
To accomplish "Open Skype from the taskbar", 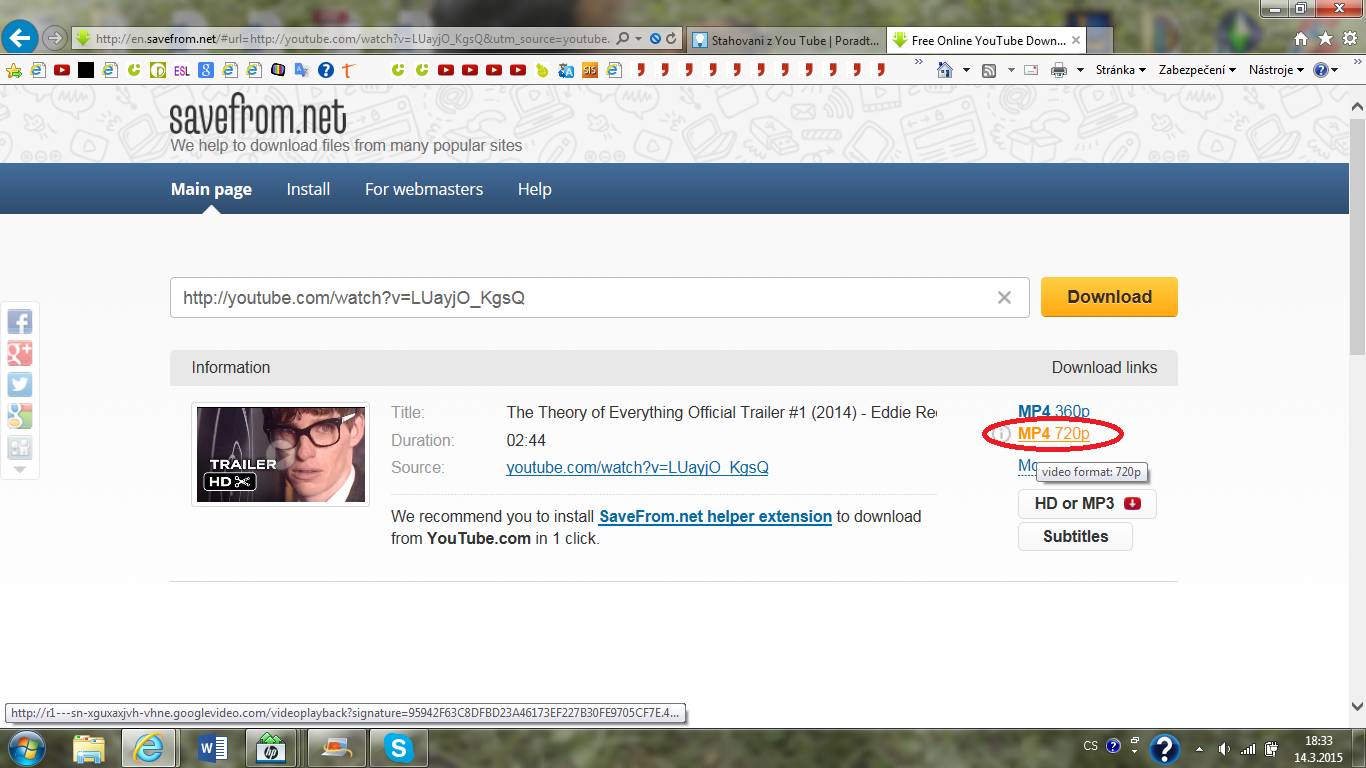I will 399,747.
